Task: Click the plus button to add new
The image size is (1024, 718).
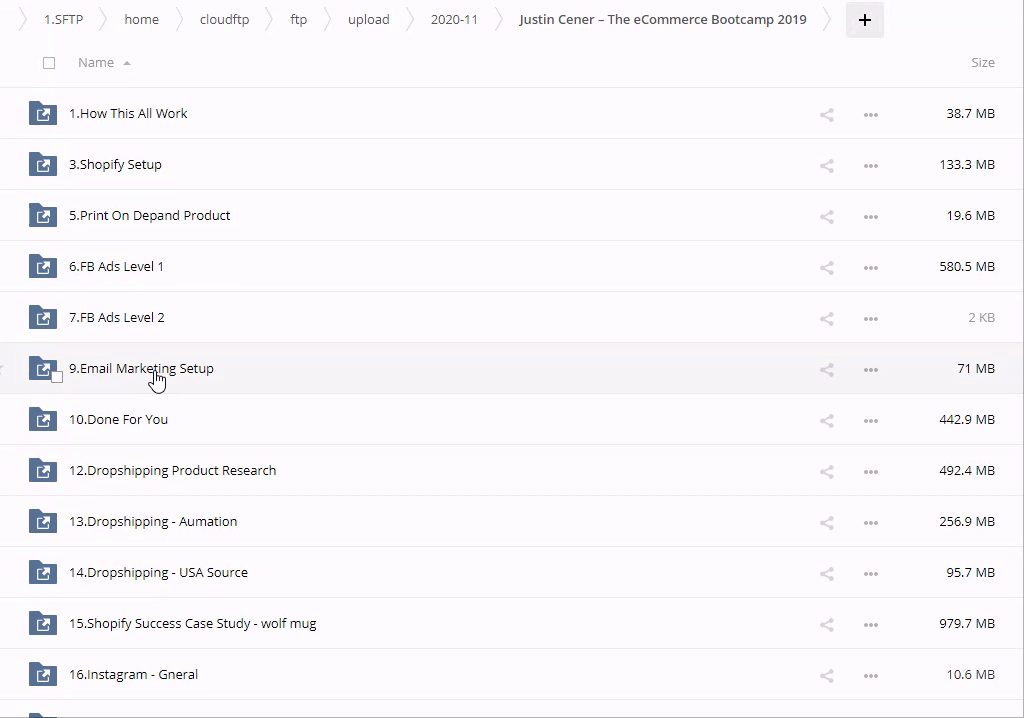Action: tap(864, 20)
